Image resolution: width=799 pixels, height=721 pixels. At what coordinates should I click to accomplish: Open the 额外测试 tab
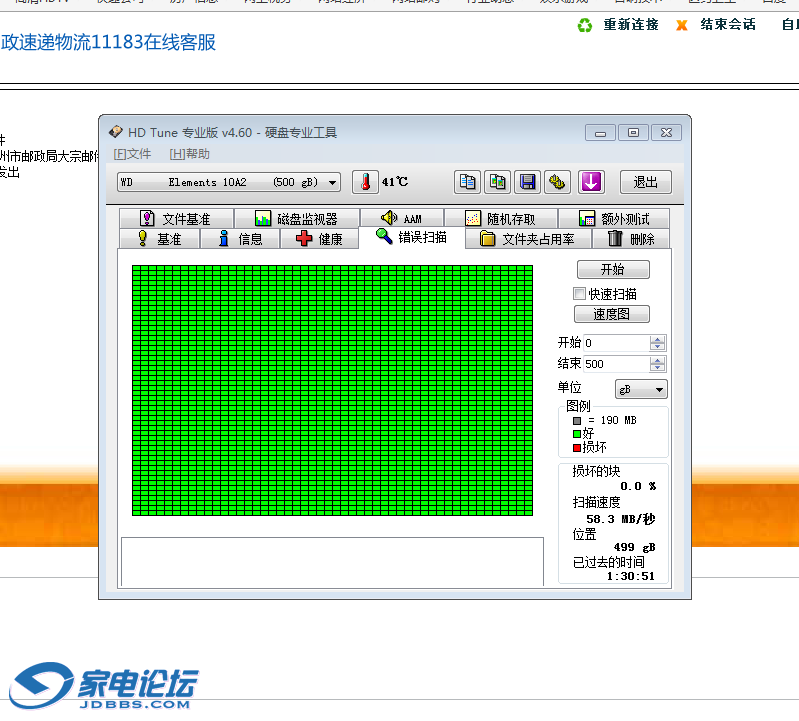(614, 219)
